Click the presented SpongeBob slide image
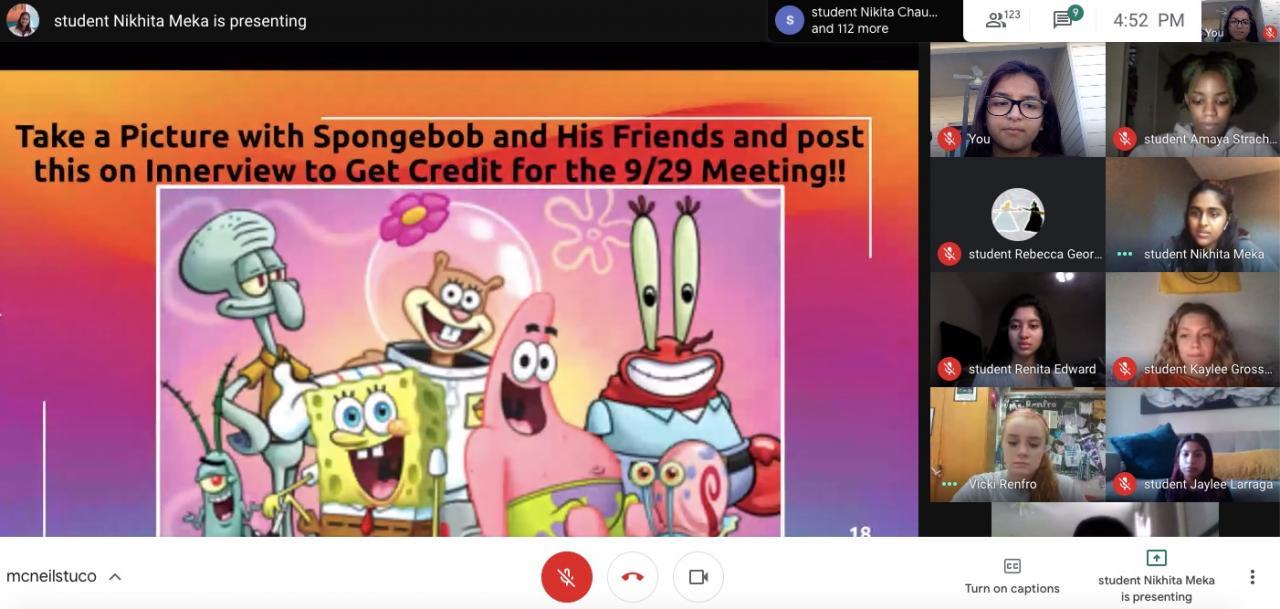This screenshot has width=1280, height=609. pos(470,360)
